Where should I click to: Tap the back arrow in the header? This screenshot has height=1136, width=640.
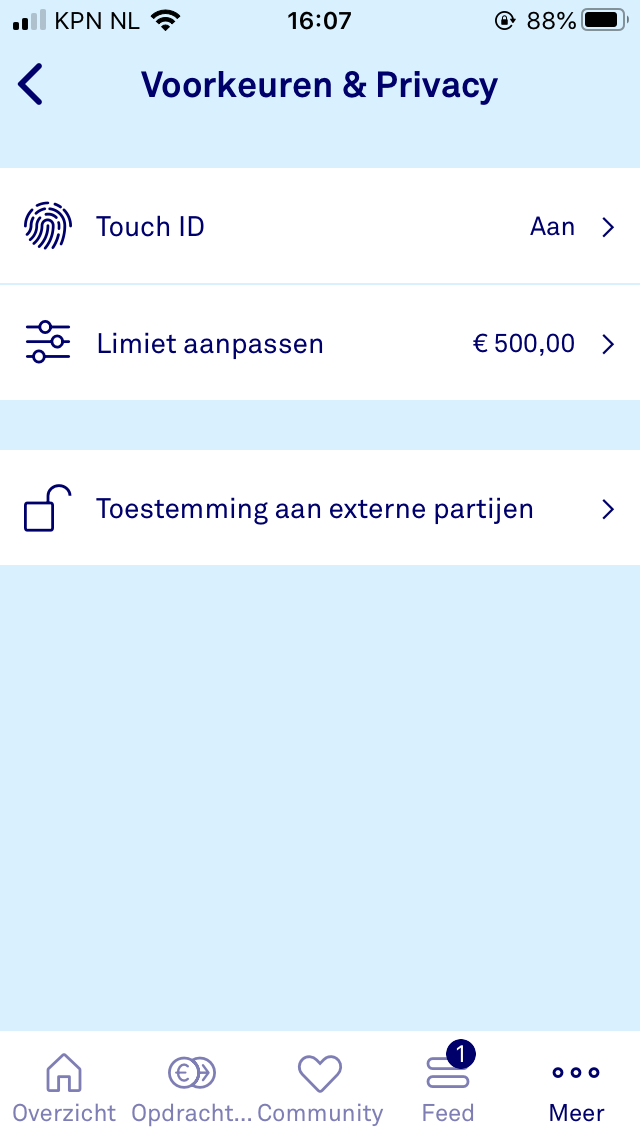click(x=30, y=84)
